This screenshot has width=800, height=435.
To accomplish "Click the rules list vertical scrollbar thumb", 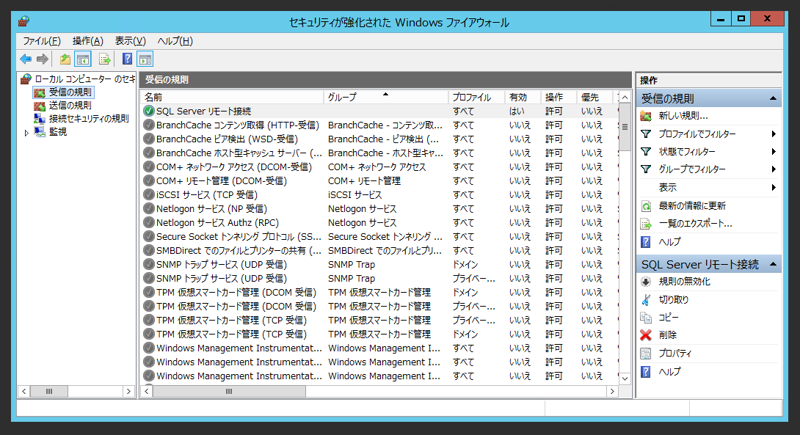I will [624, 128].
